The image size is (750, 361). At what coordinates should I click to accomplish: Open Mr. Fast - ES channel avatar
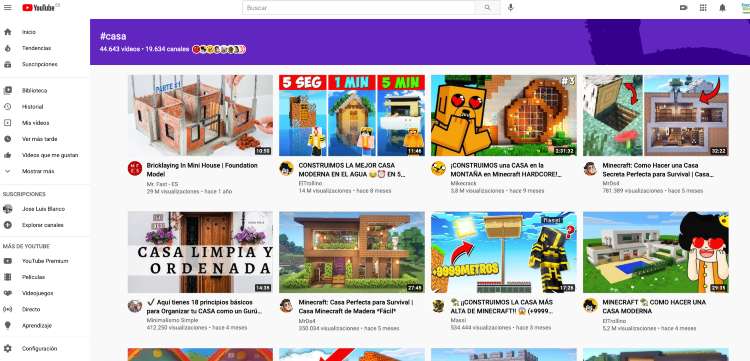tap(135, 168)
